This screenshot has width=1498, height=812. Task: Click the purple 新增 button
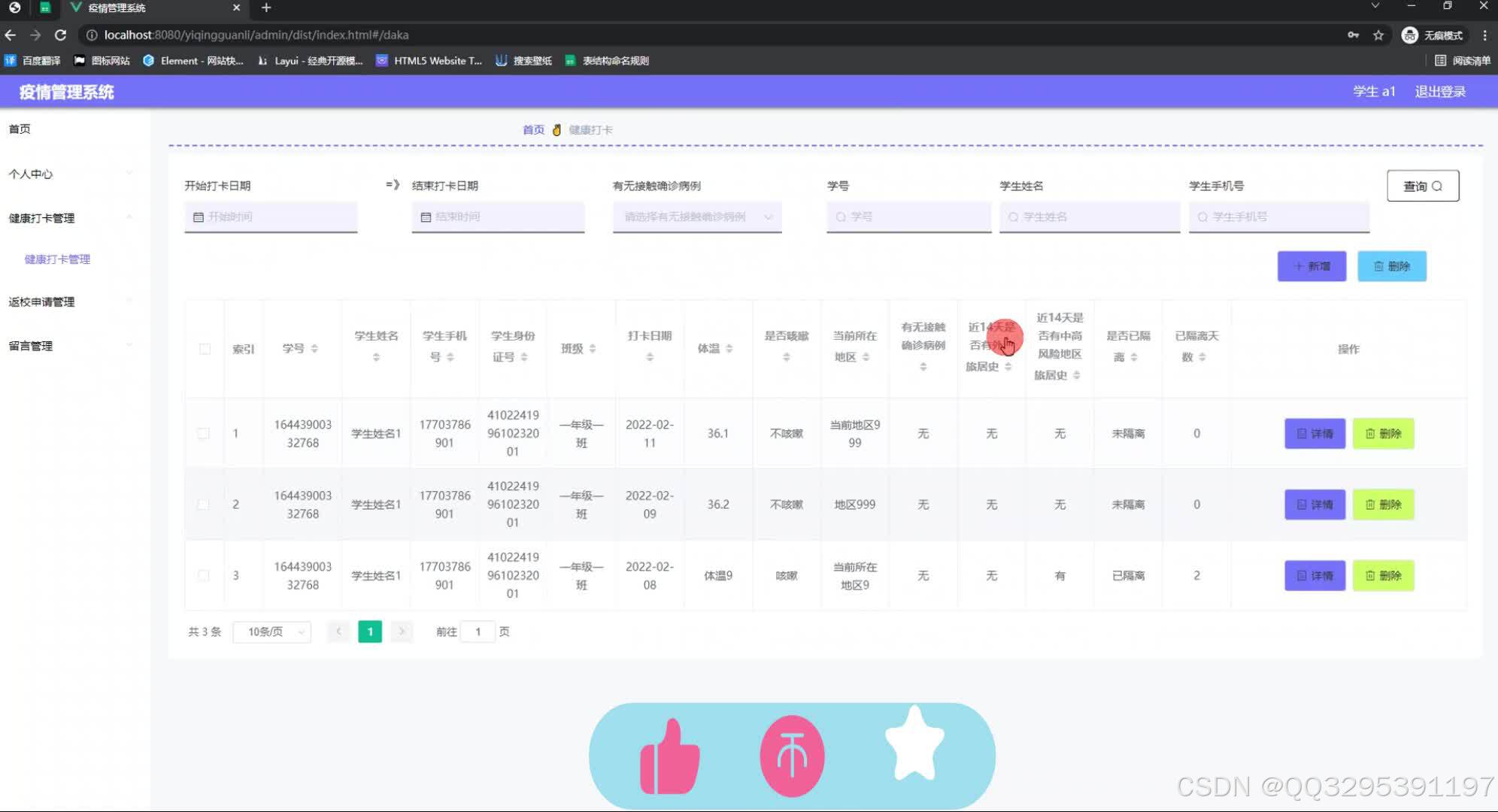[1312, 266]
